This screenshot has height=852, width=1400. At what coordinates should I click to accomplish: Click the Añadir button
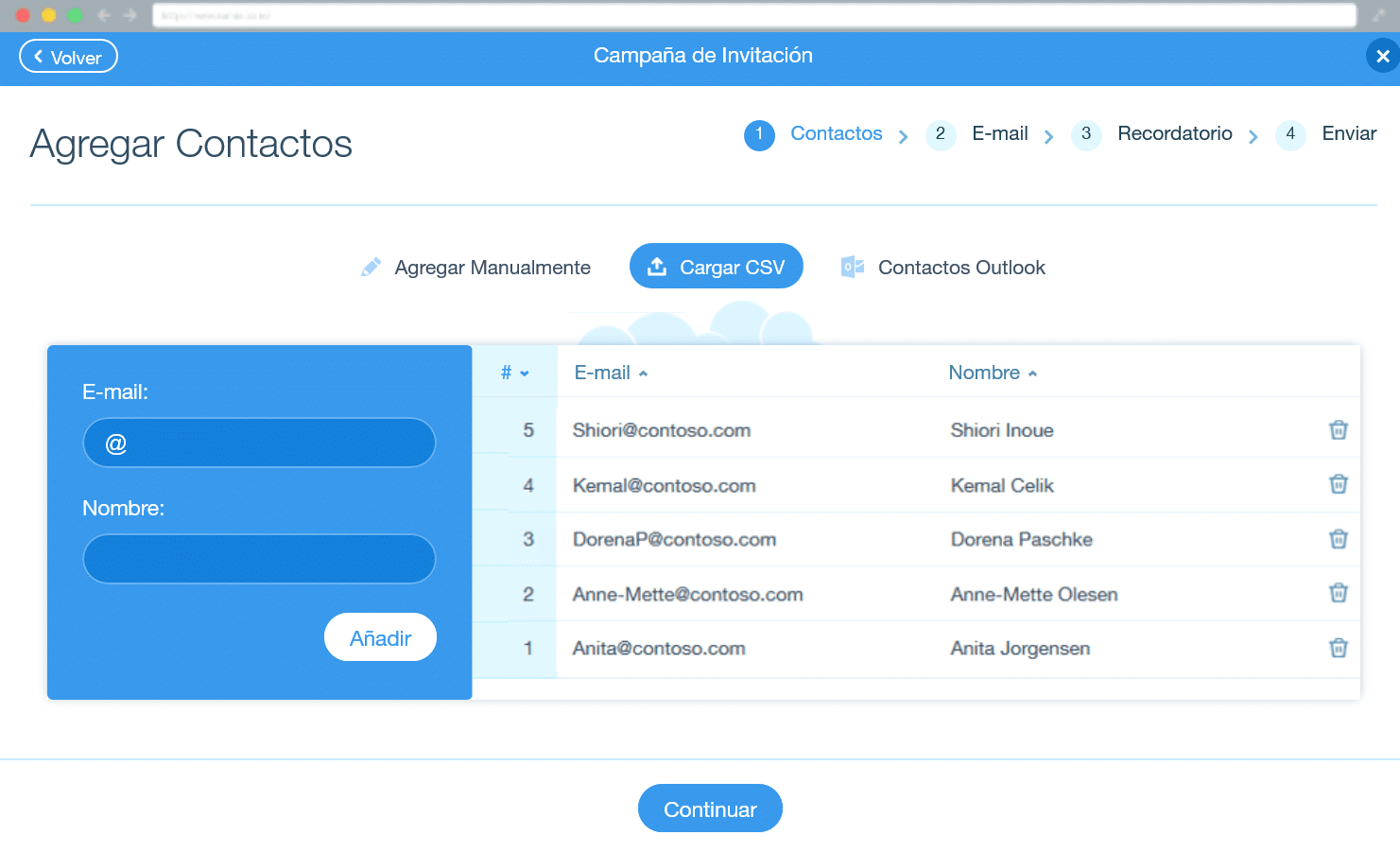point(380,637)
